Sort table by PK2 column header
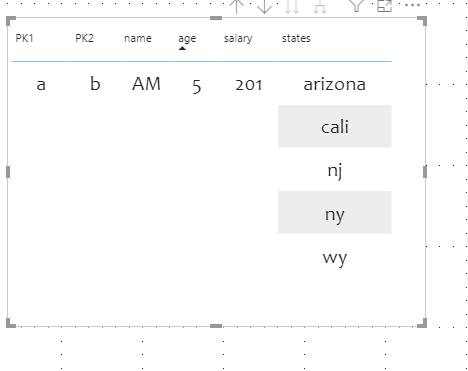 tap(84, 38)
